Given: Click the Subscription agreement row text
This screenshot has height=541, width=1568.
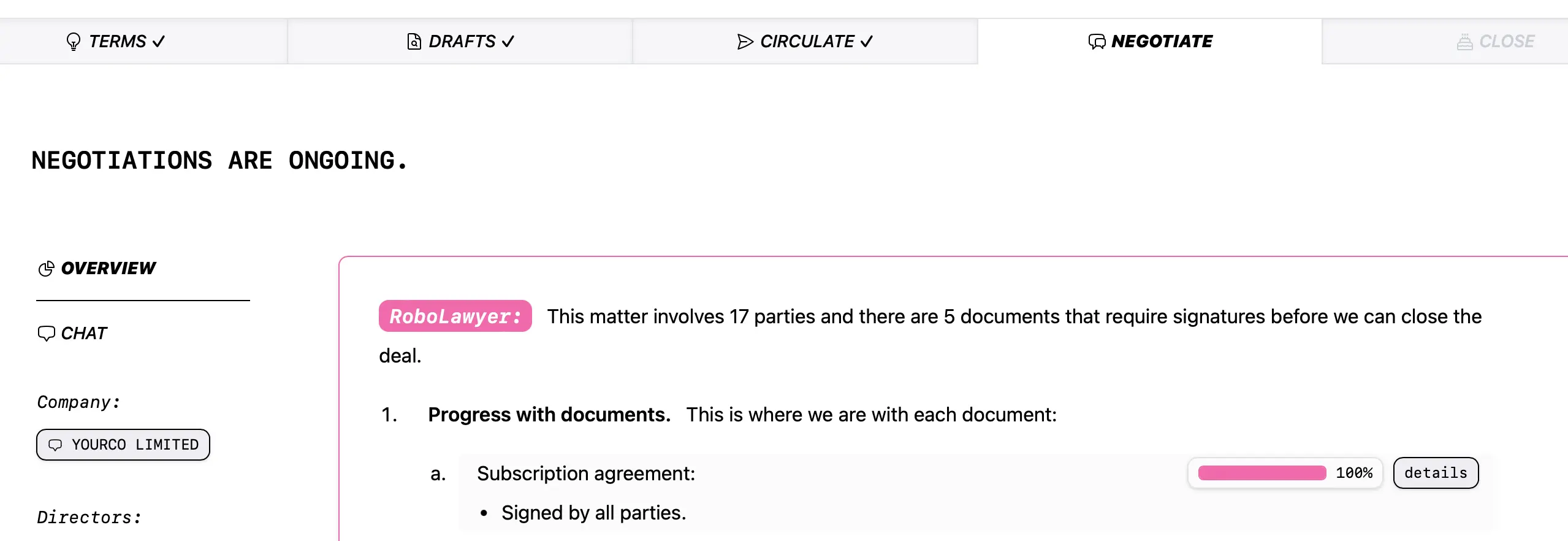Looking at the screenshot, I should [x=586, y=474].
